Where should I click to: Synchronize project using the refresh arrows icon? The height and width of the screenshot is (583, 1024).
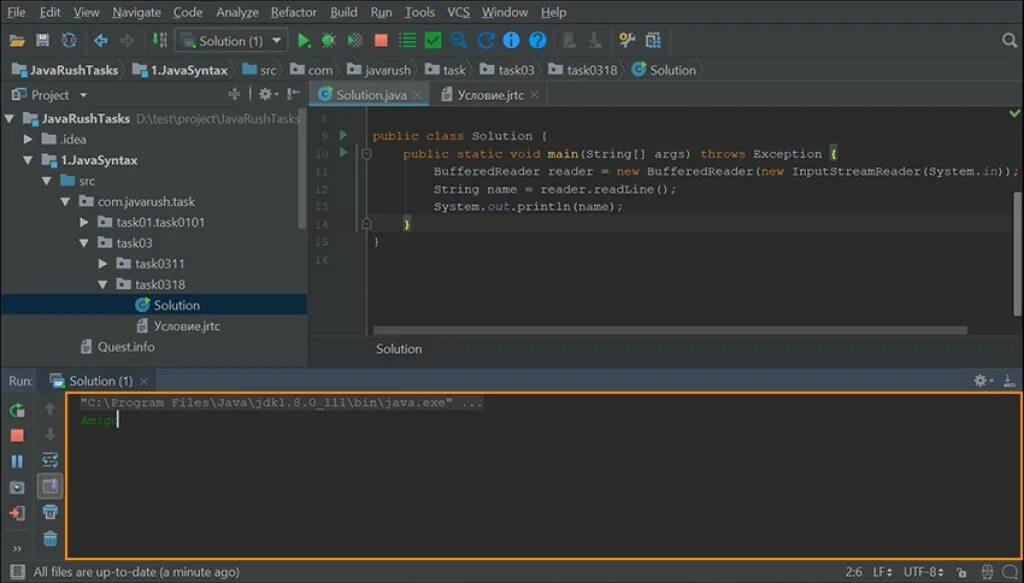point(69,40)
